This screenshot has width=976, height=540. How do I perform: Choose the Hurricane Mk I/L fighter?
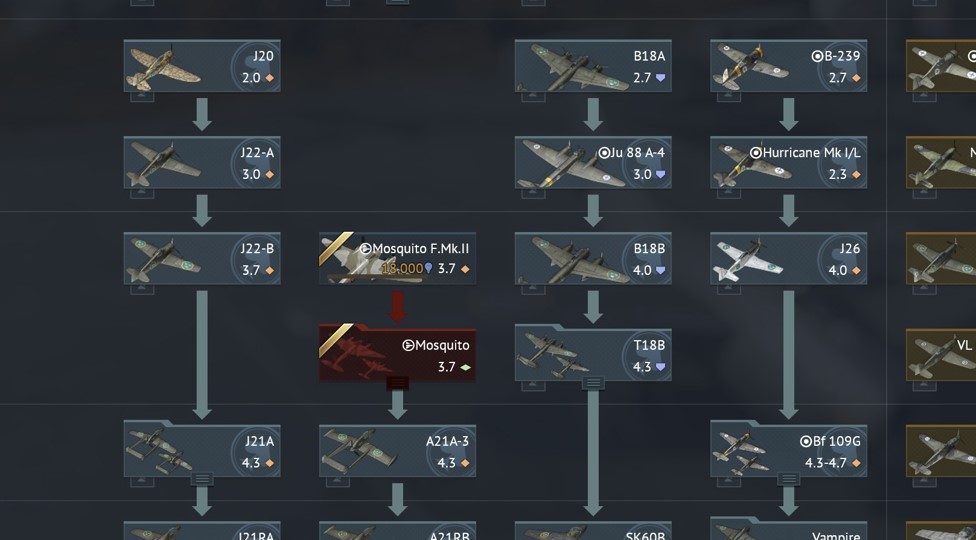788,162
